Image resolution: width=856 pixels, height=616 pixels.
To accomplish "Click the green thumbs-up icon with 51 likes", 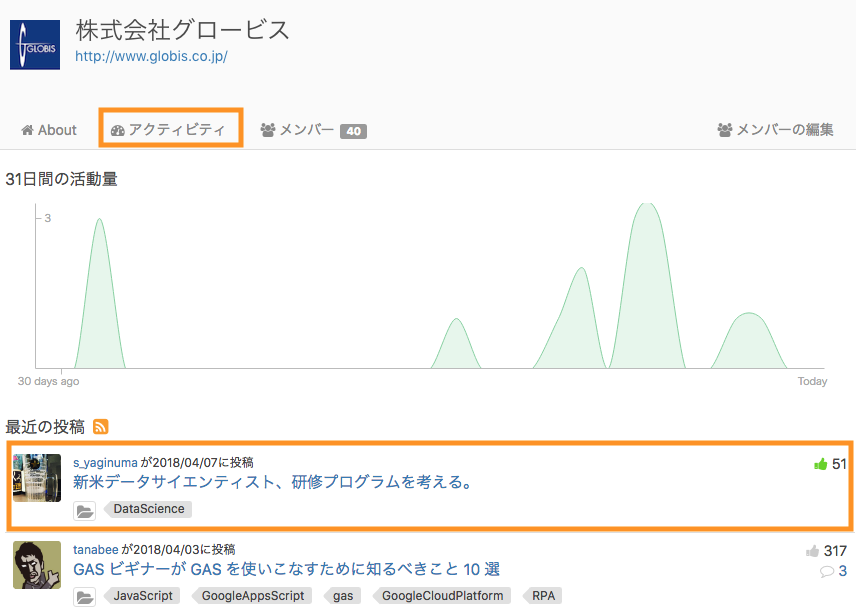I will click(x=821, y=464).
